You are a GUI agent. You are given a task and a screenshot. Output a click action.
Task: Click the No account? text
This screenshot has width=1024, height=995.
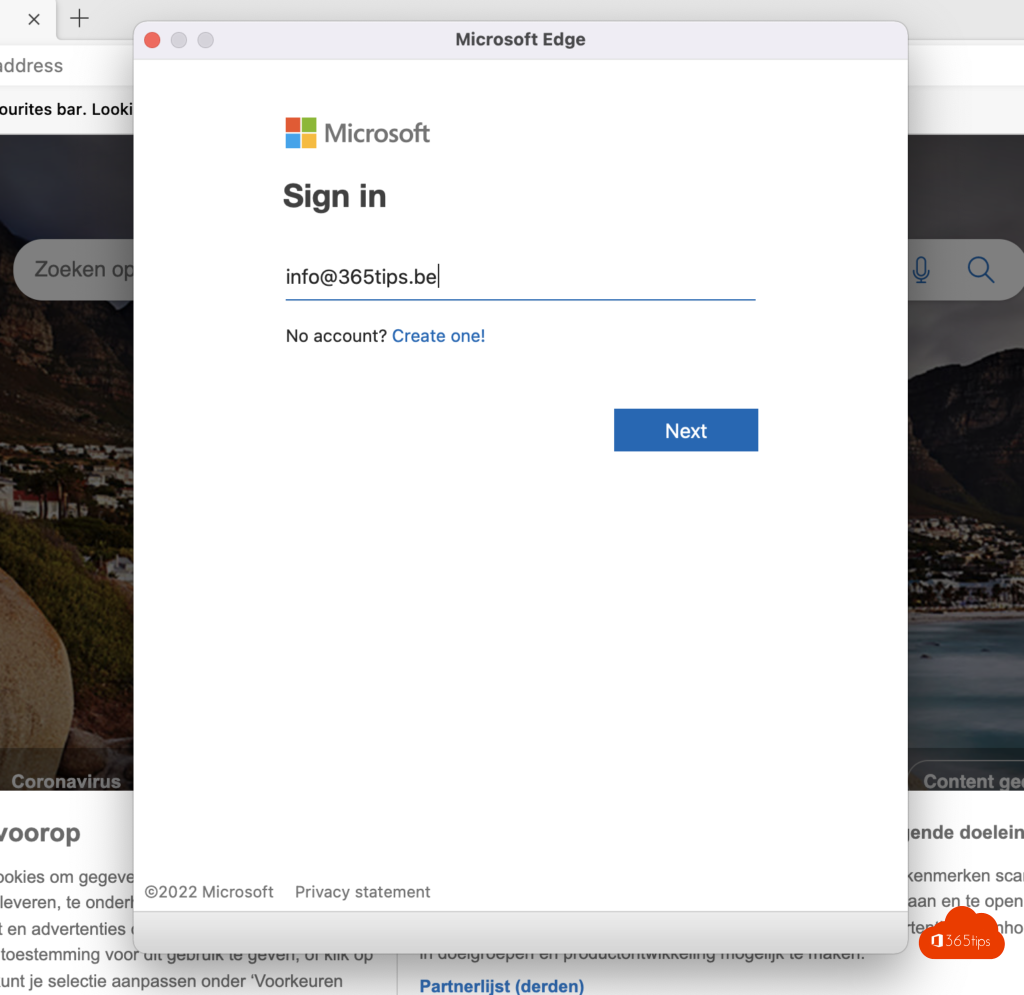336,336
